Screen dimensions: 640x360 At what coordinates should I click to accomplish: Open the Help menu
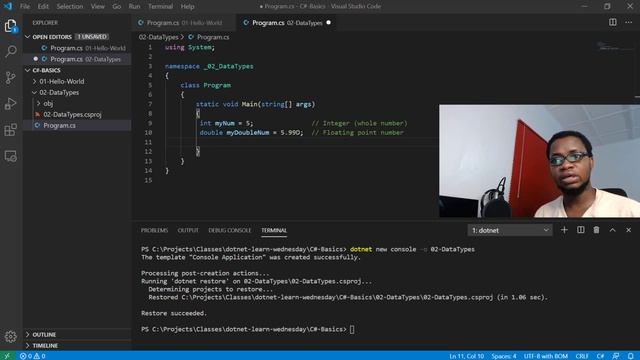[x=187, y=6]
